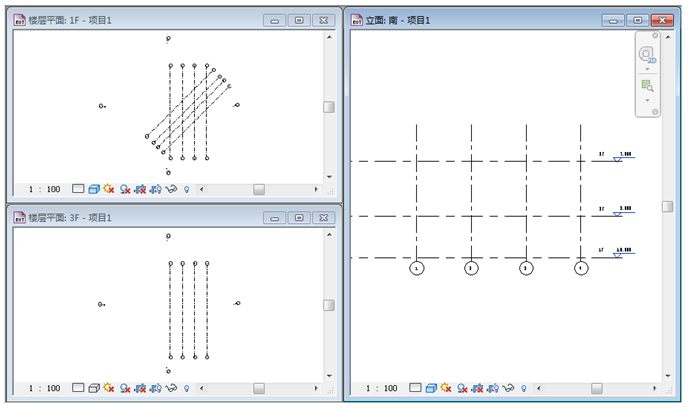Click Detail Level icon in 1F plan view

pos(78,188)
